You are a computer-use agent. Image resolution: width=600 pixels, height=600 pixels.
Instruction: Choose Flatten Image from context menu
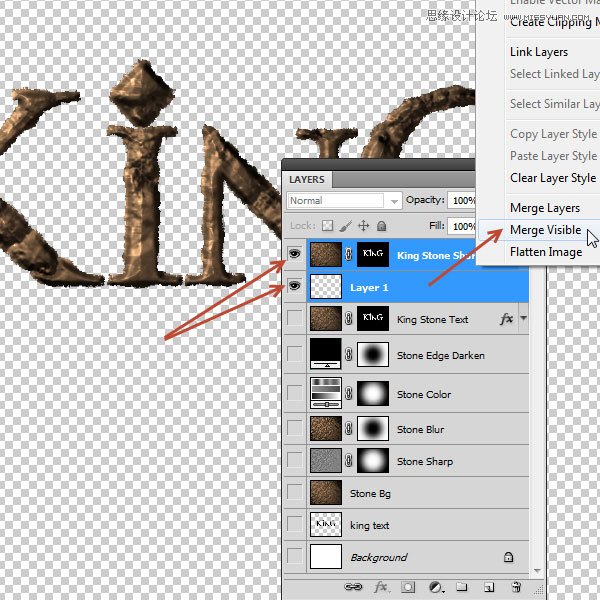pyautogui.click(x=546, y=252)
